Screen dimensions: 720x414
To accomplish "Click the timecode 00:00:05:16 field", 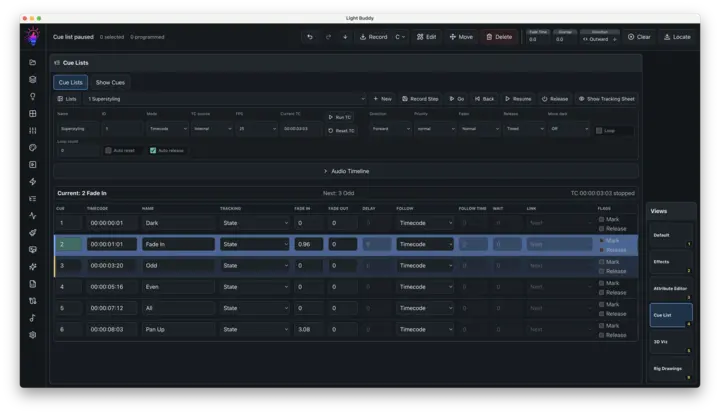I will tap(112, 287).
